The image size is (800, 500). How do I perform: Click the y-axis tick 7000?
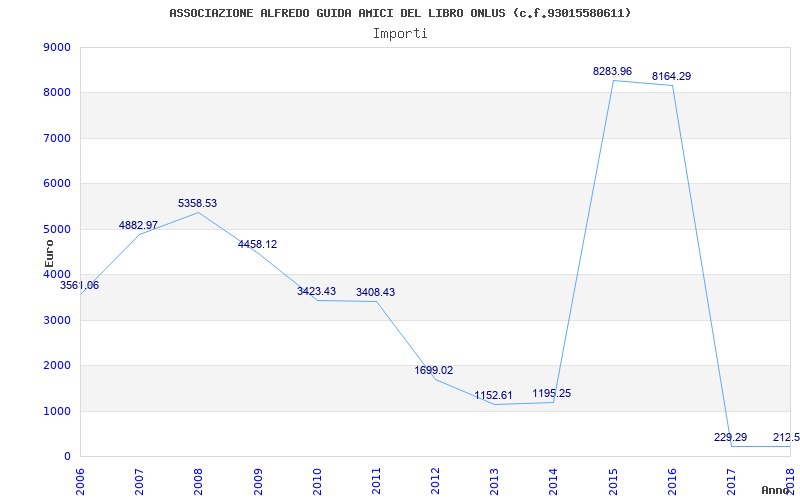pyautogui.click(x=58, y=139)
